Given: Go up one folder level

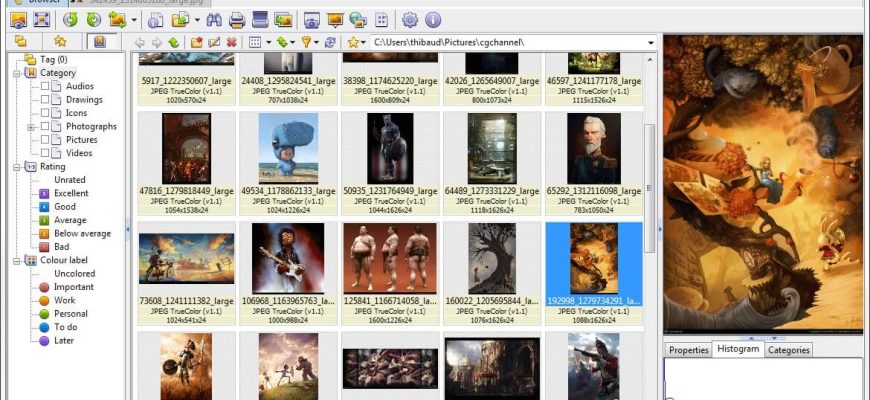Looking at the screenshot, I should pos(174,43).
